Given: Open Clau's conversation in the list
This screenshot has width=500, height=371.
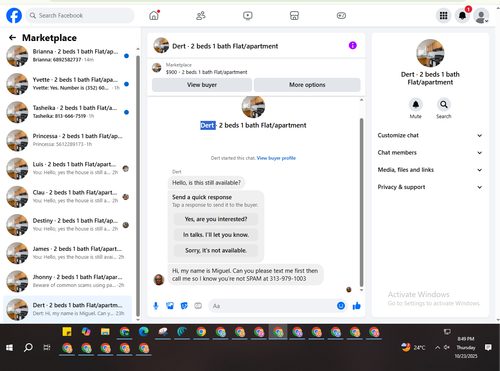Looking at the screenshot, I should coord(68,197).
